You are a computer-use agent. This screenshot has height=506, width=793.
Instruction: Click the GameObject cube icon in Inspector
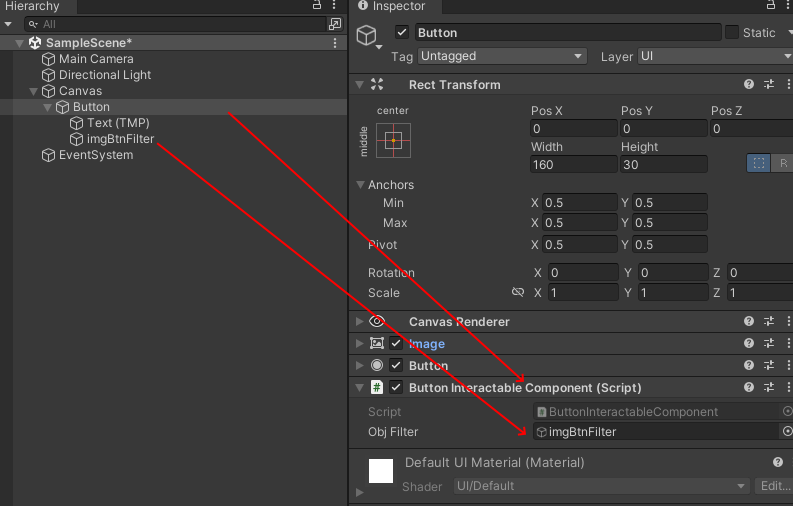(367, 35)
